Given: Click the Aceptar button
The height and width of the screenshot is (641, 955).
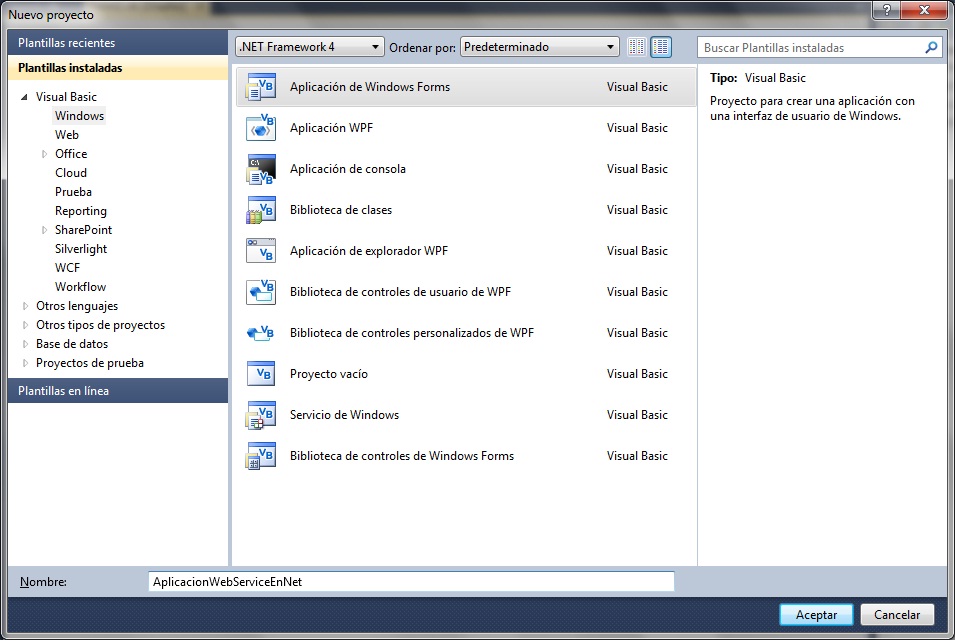Looking at the screenshot, I should [x=814, y=615].
